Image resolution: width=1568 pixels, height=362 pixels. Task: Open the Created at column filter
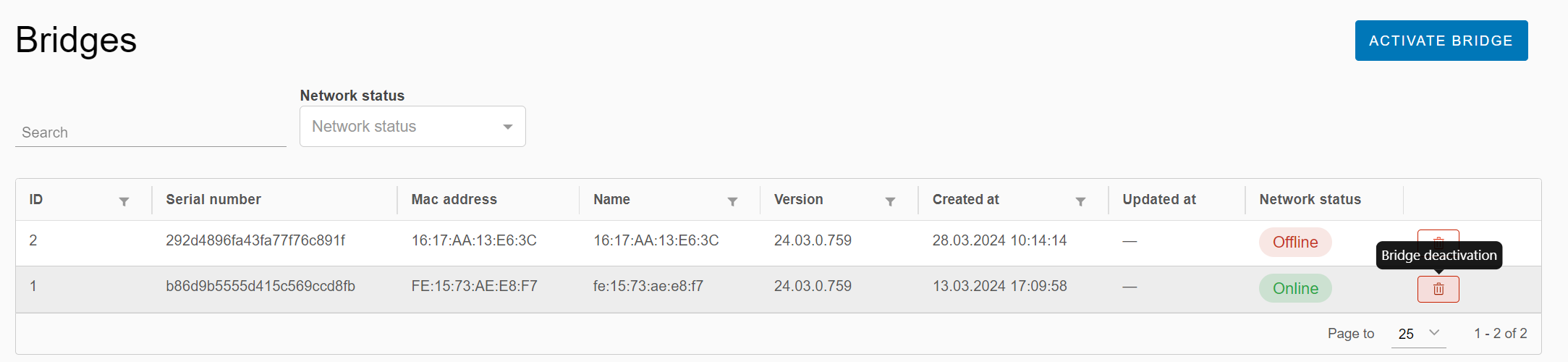(1080, 201)
